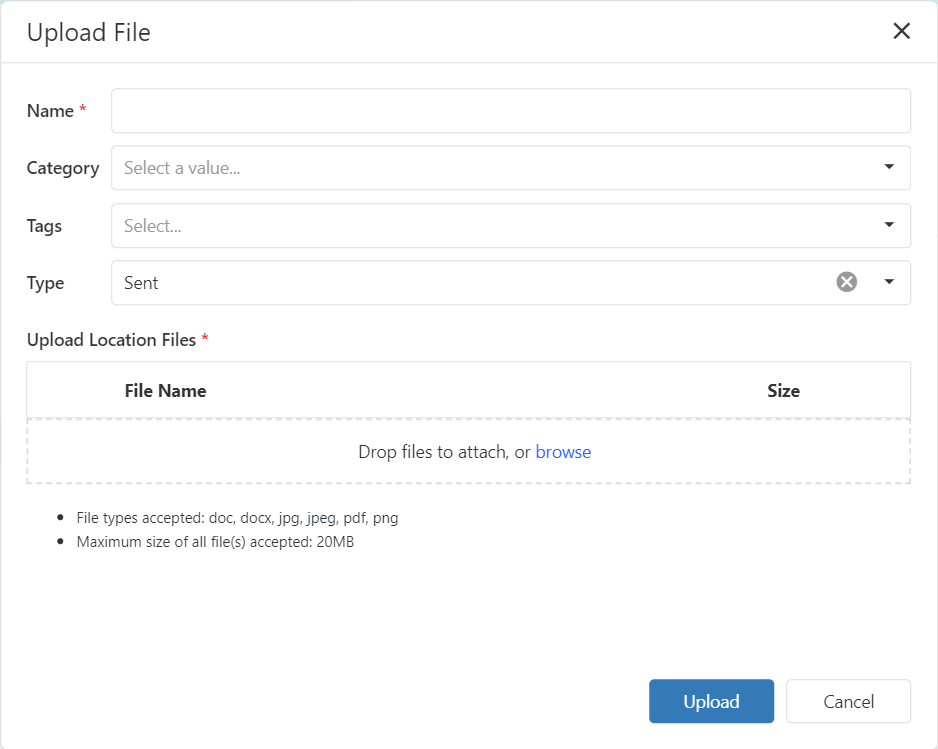Clear the Sent value in Type field
Screen dimensions: 938x749
point(846,282)
